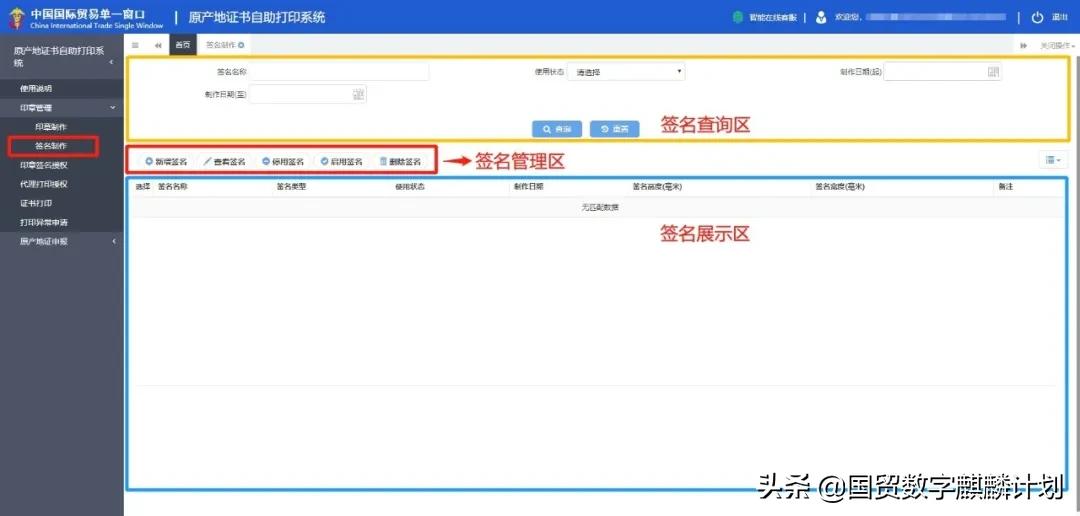Select the 签名制作 tab
Image resolution: width=1080 pixels, height=516 pixels.
point(220,45)
